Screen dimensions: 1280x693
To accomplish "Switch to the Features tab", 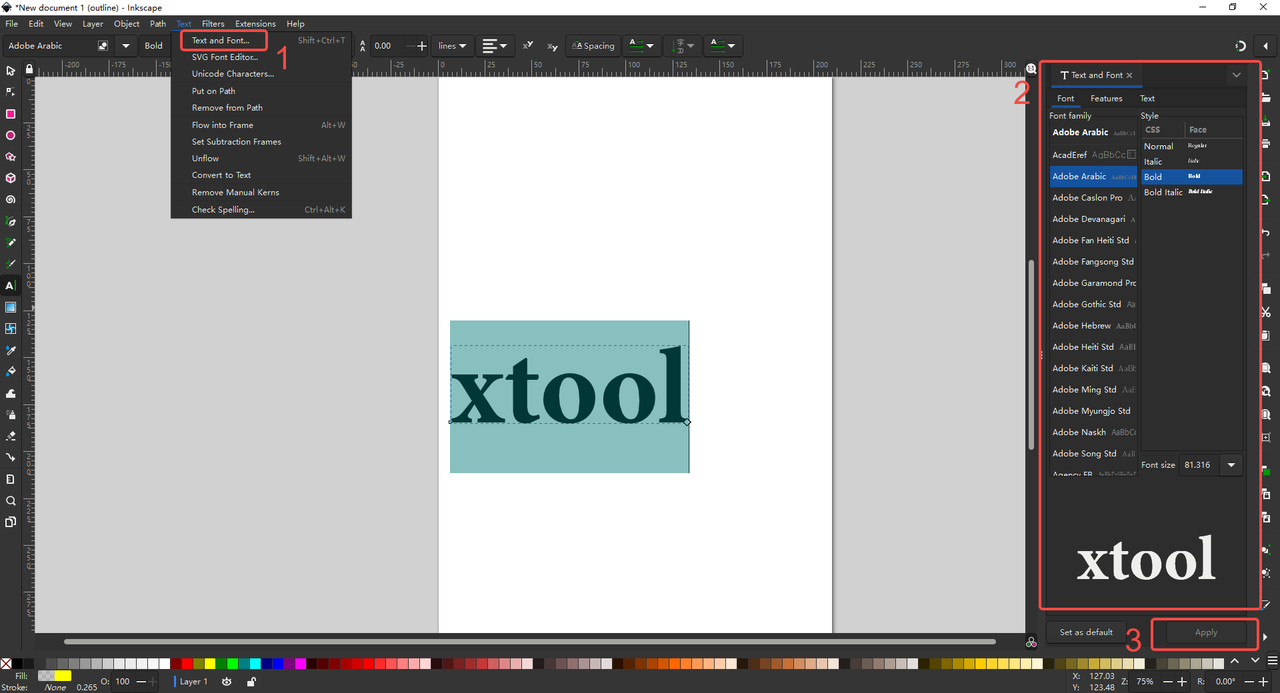I will [x=1106, y=98].
